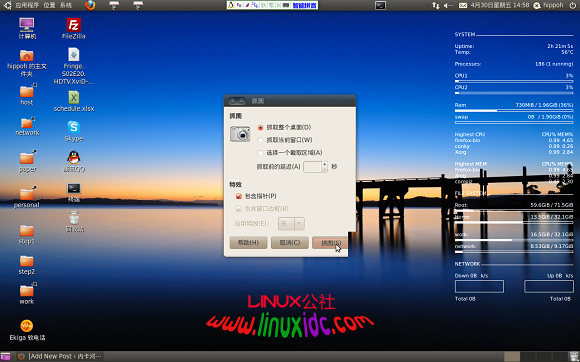Increase the capture delay spinner value
The image size is (580, 362).
click(325, 164)
